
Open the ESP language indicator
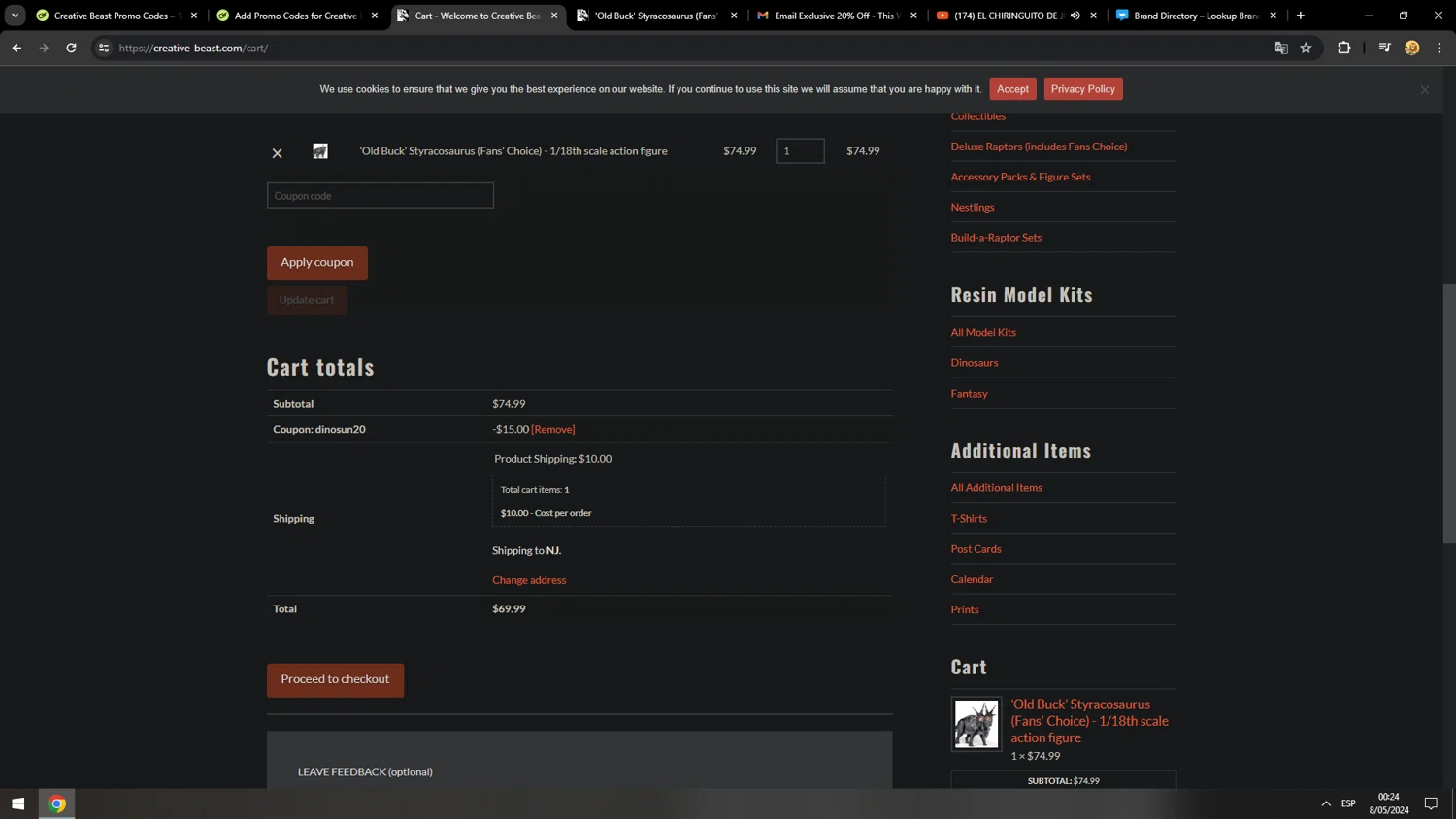point(1348,803)
